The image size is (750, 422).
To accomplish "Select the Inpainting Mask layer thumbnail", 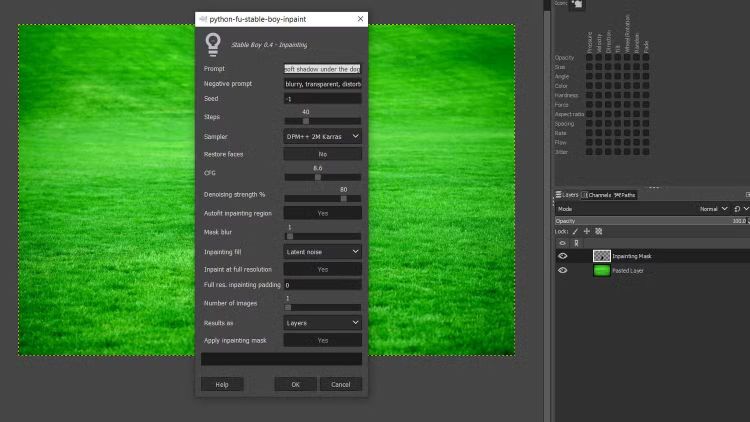I will click(x=601, y=256).
